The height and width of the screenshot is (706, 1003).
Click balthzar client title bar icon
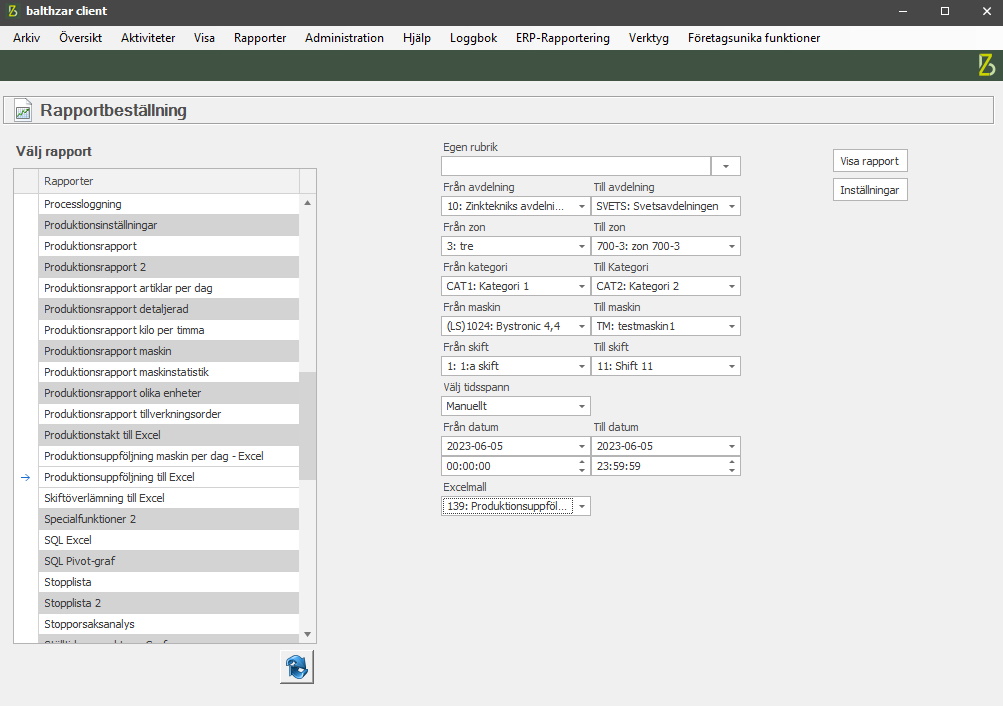tap(12, 11)
